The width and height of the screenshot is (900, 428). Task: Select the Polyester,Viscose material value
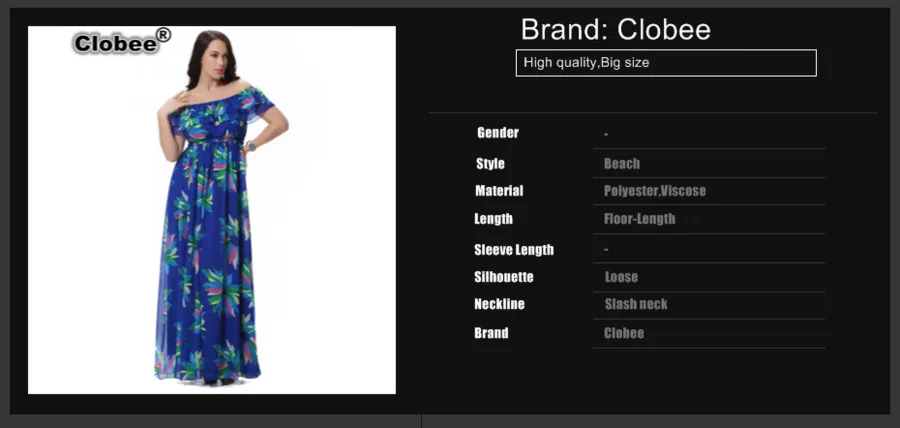click(654, 190)
